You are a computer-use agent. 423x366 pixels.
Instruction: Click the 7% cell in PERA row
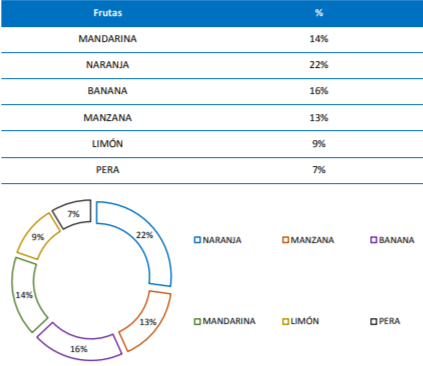(319, 170)
